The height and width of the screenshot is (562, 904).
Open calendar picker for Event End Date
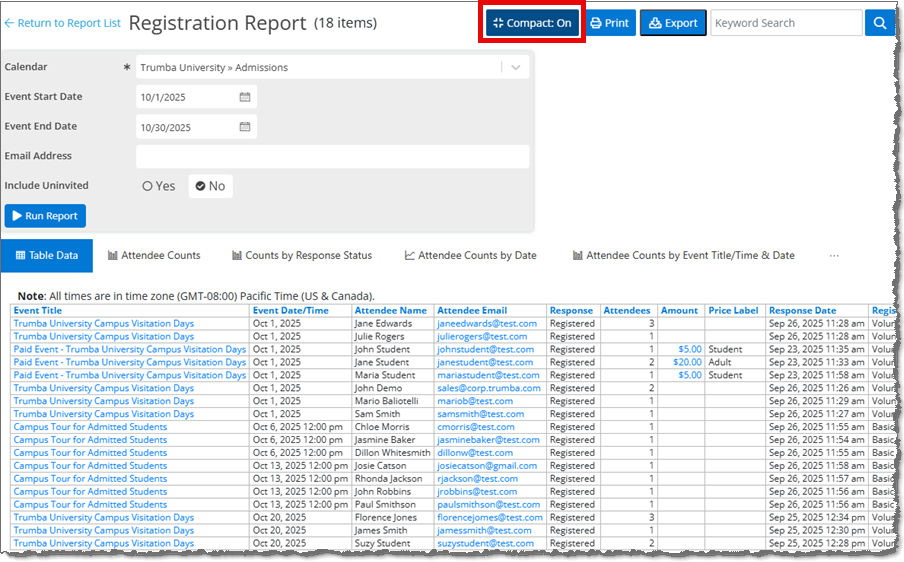point(245,127)
